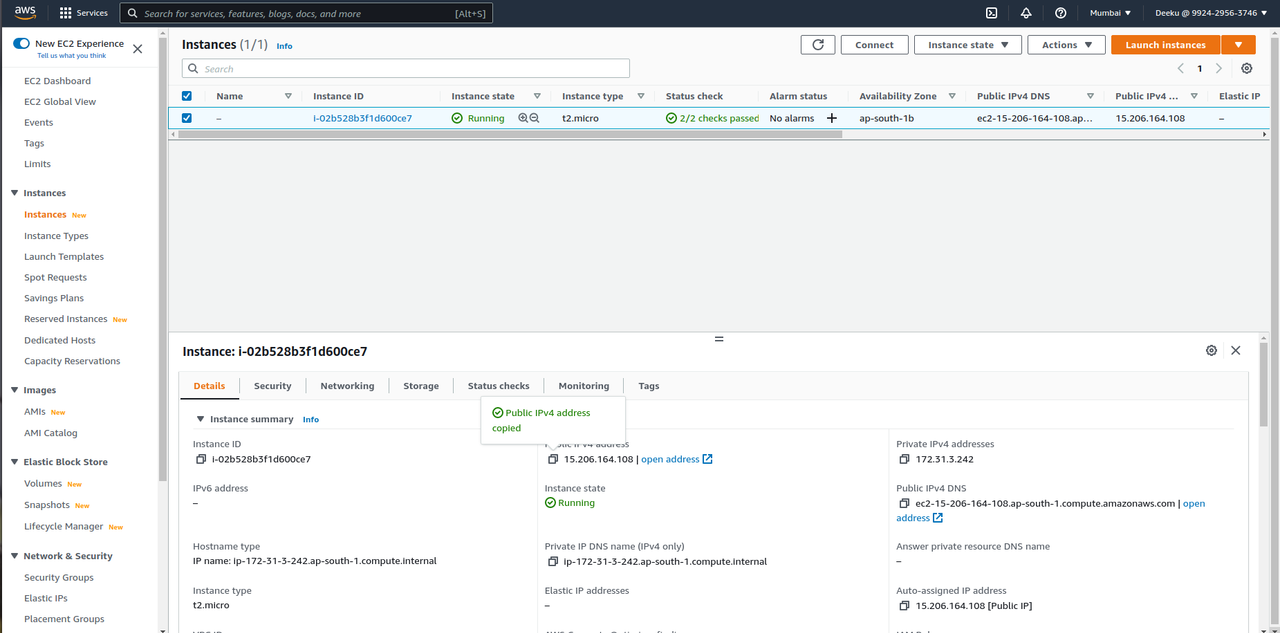This screenshot has width=1280, height=633.
Task: Open the notifications bell
Action: coord(1026,13)
